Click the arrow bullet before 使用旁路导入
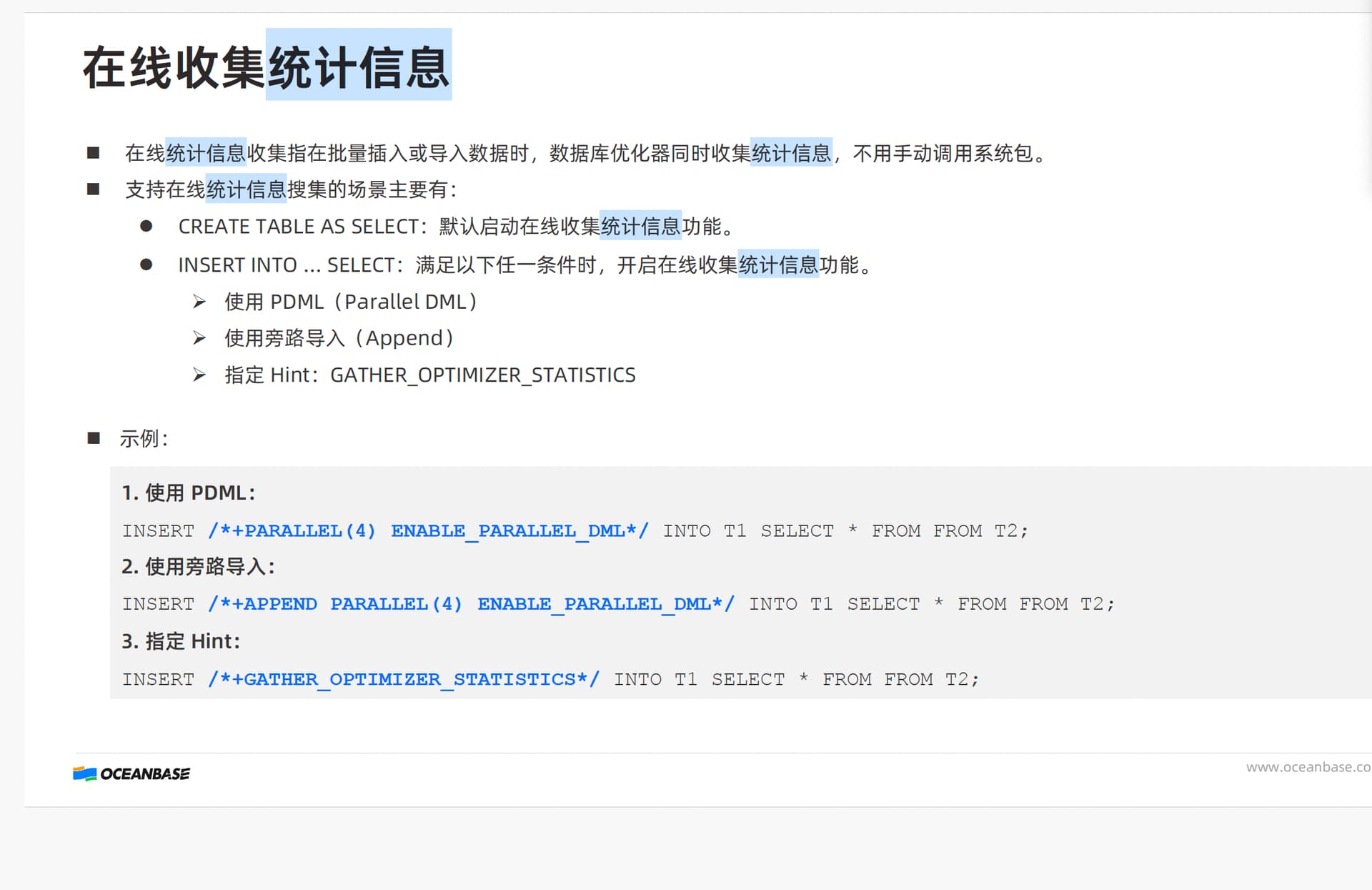1372x890 pixels. (x=199, y=338)
